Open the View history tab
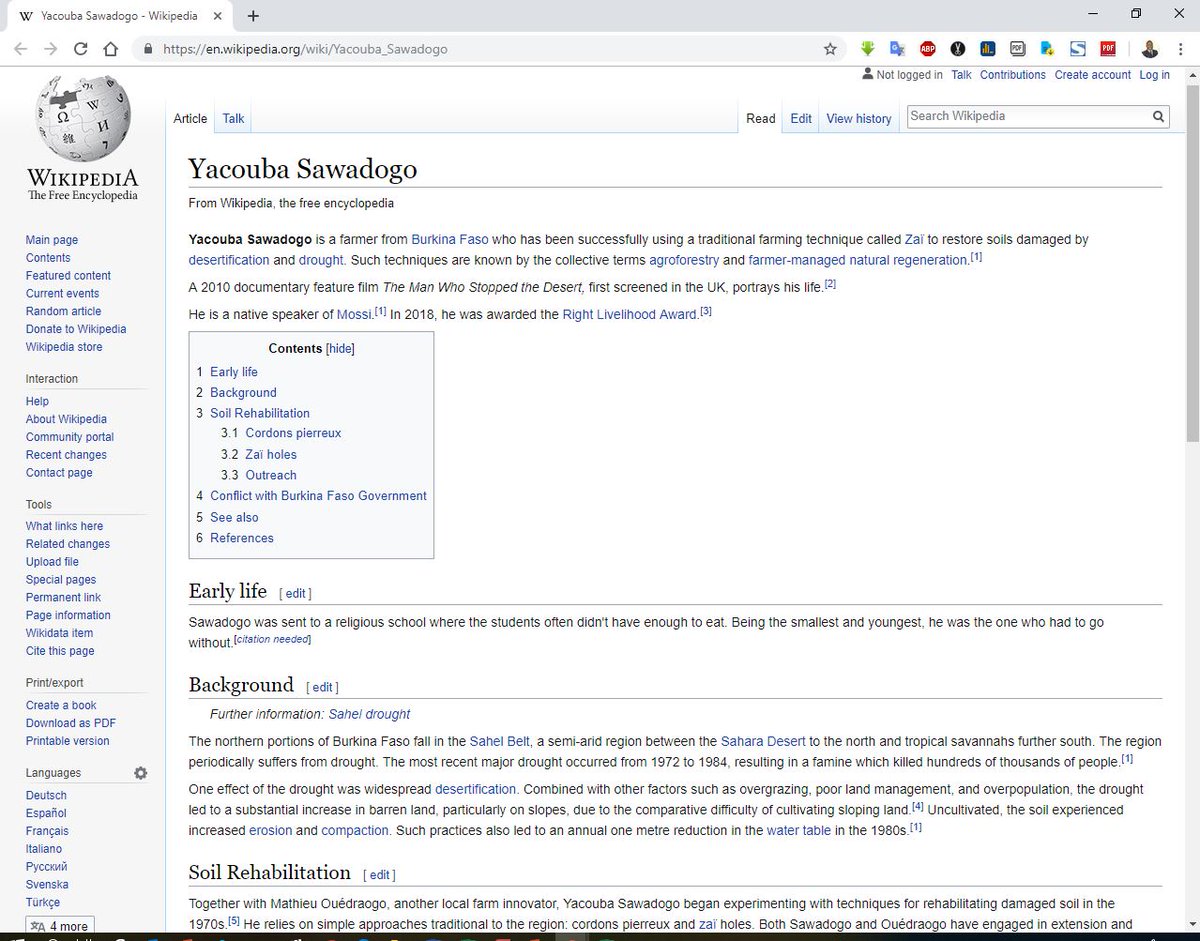Image resolution: width=1200 pixels, height=941 pixels. pos(858,118)
